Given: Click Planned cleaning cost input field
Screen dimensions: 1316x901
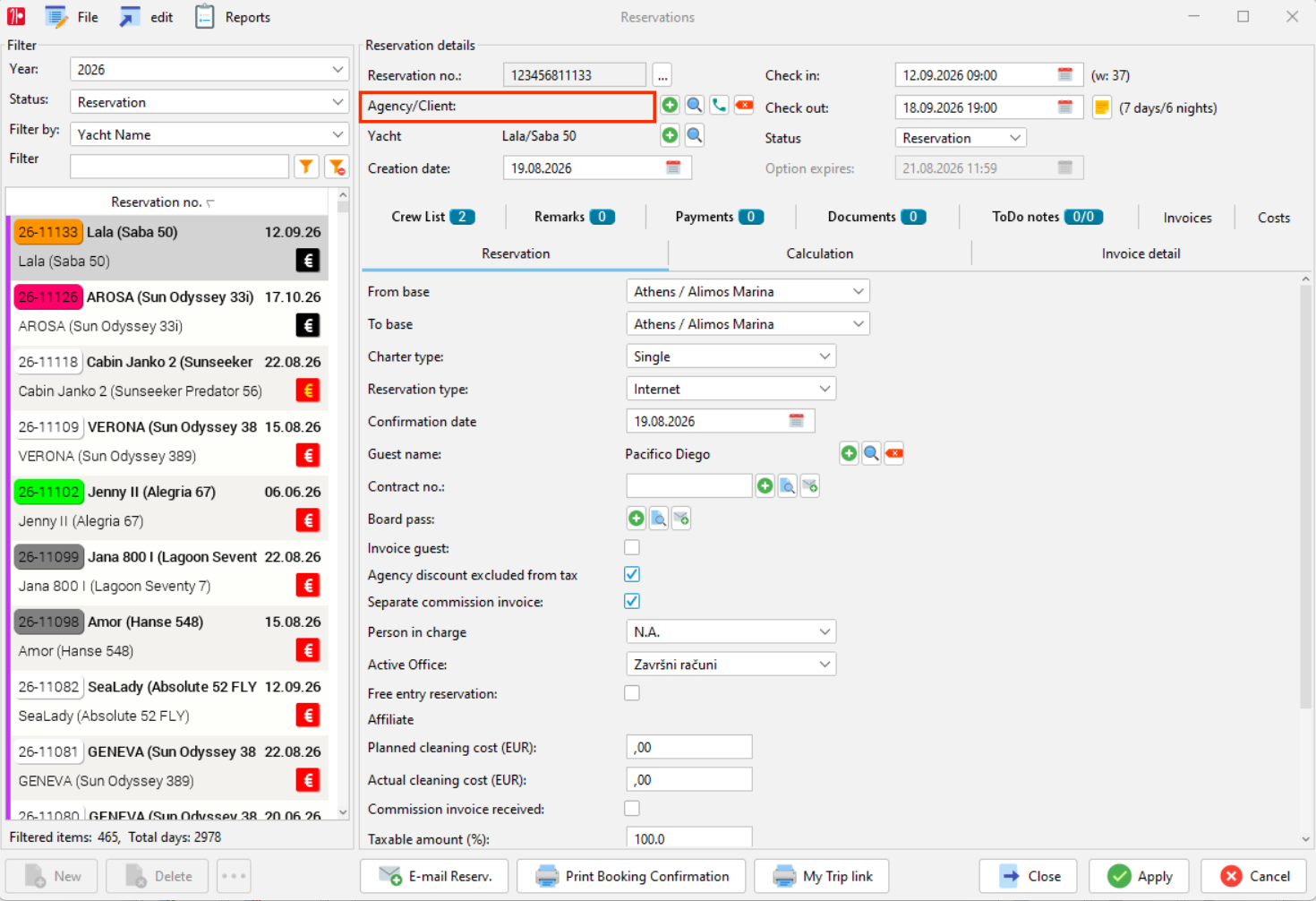Looking at the screenshot, I should click(688, 747).
